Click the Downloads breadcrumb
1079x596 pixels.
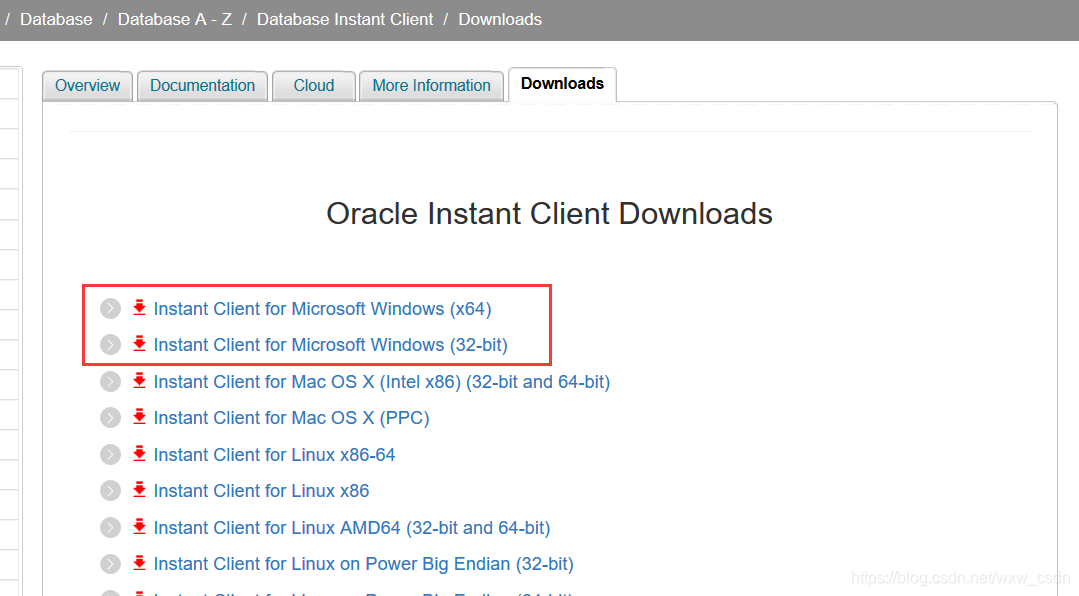500,19
